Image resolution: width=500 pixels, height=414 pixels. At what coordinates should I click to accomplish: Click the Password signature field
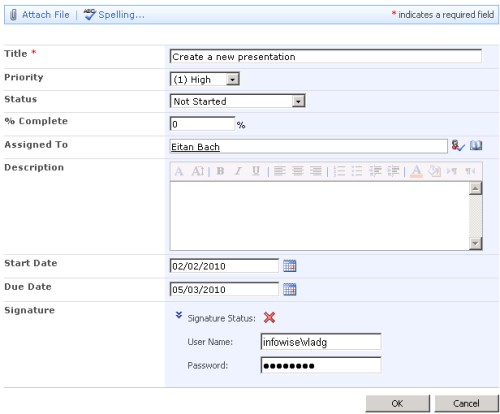pyautogui.click(x=321, y=365)
